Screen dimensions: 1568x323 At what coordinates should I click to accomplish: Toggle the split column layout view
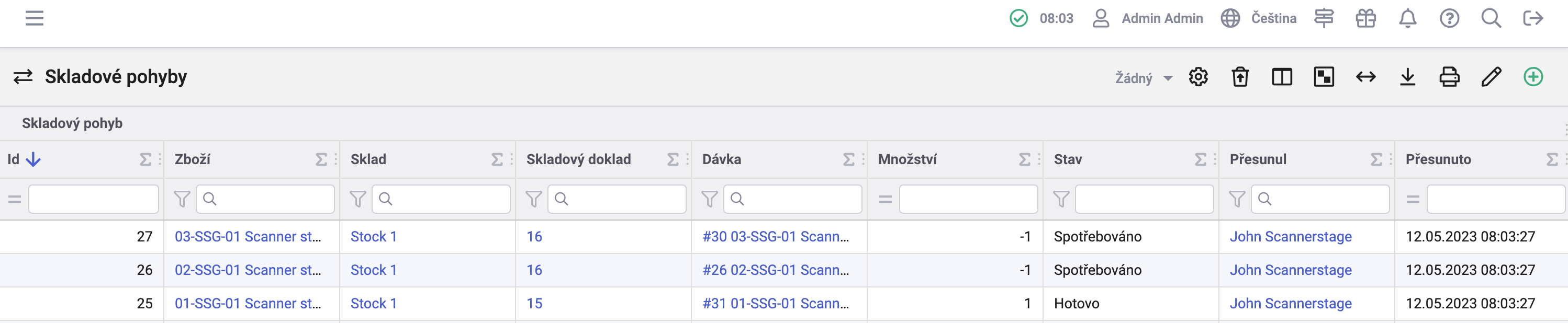(x=1282, y=77)
